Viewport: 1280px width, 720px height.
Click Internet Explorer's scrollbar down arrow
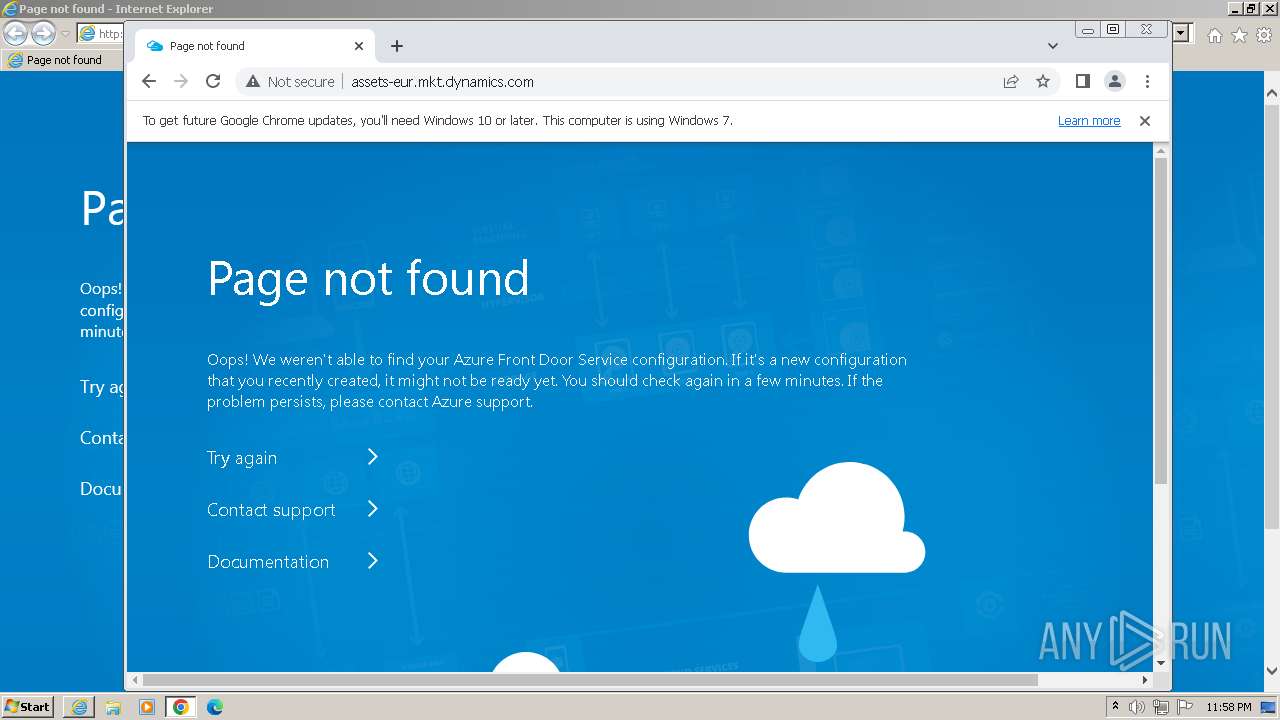(1272, 671)
